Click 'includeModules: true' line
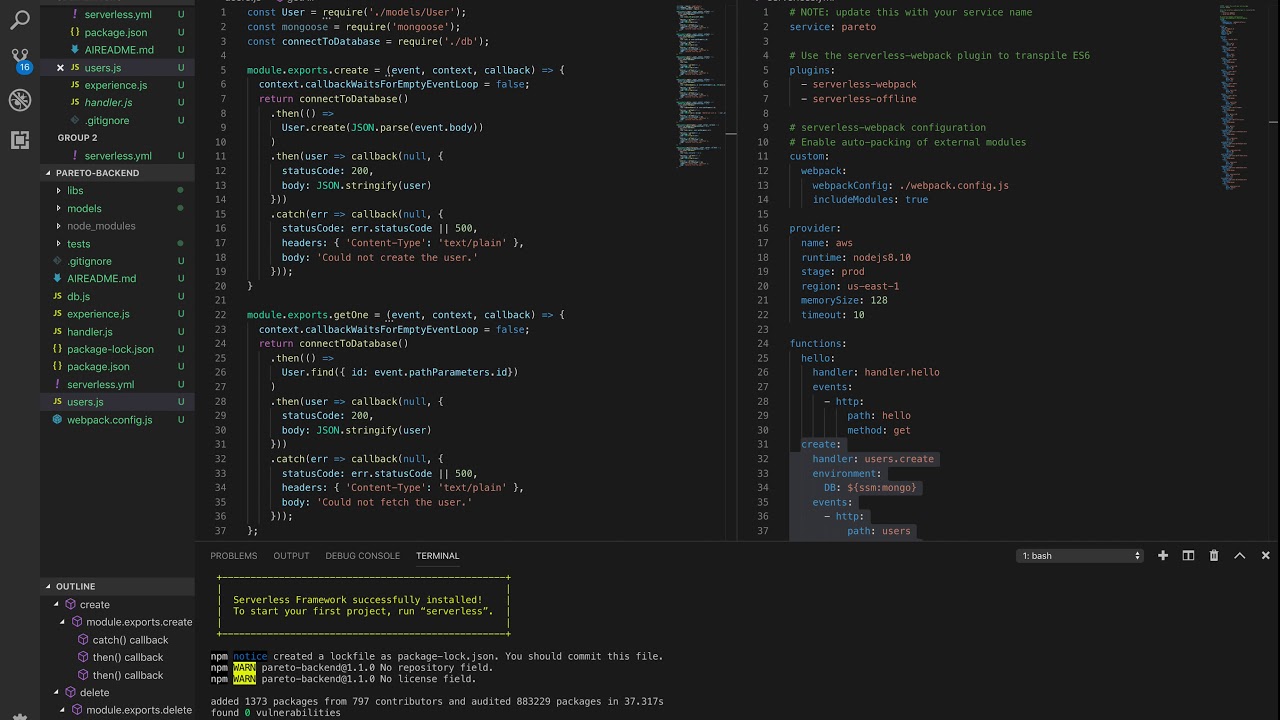The image size is (1280, 720). (870, 200)
